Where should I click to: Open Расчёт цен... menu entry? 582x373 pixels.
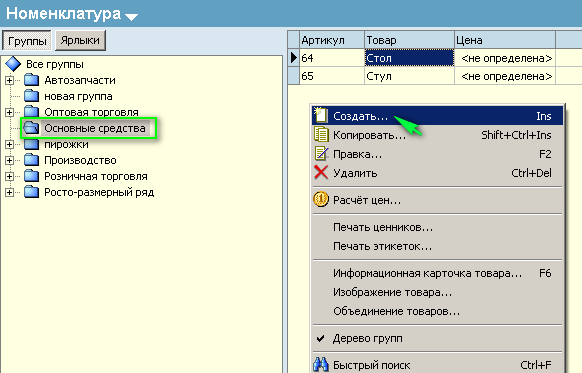[437, 200]
